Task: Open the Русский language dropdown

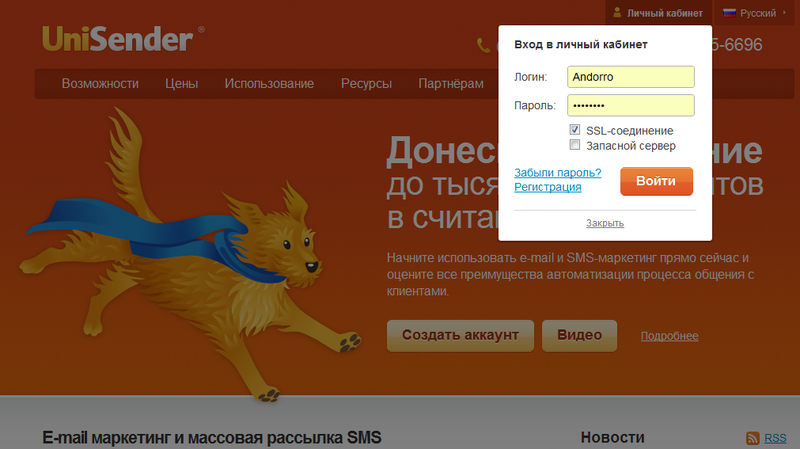Action: (755, 13)
